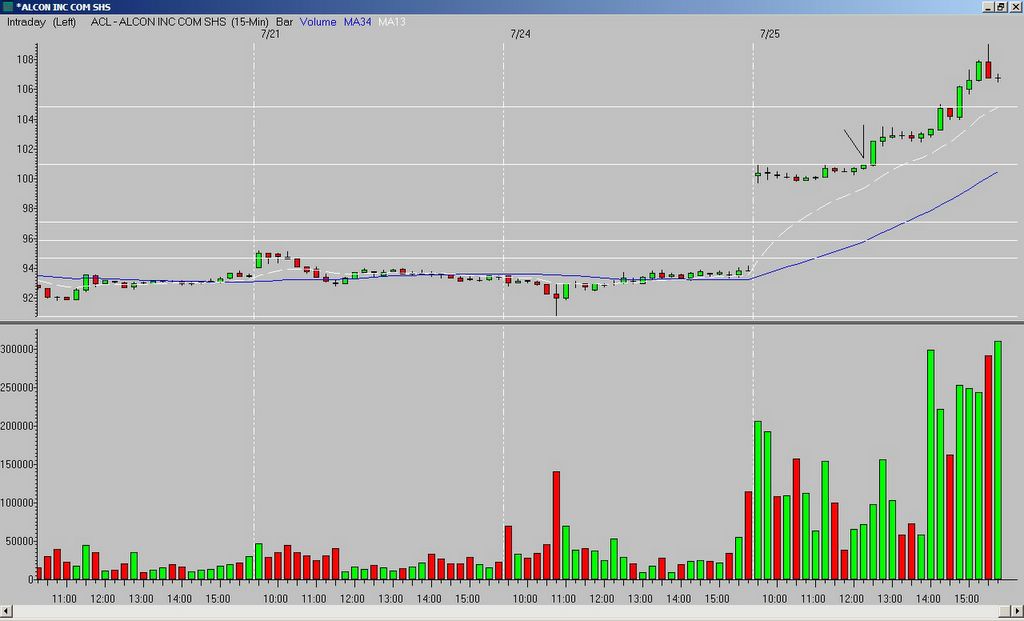
Task: Click the 96 price axis label
Action: (x=27, y=239)
